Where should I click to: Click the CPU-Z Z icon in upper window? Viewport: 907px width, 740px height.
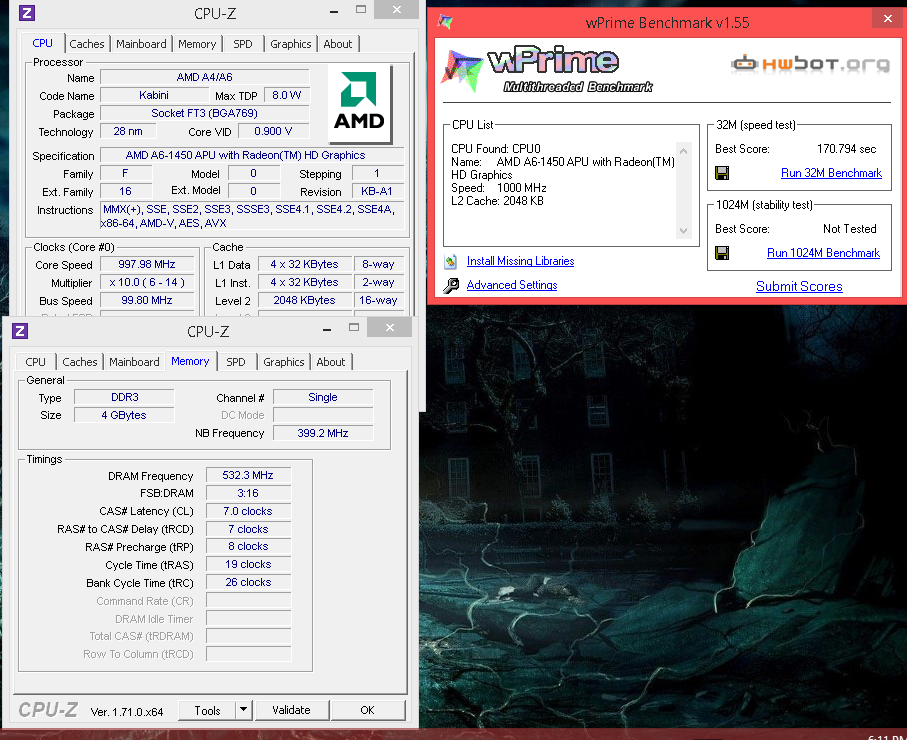[x=27, y=13]
